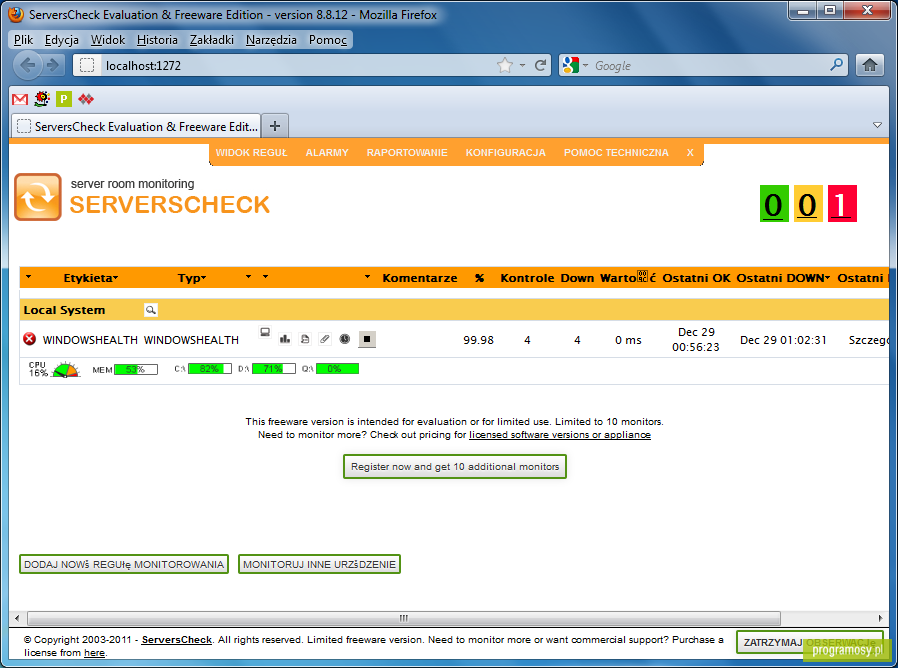
Task: Click the MEM 53% usage bar
Action: tap(136, 370)
